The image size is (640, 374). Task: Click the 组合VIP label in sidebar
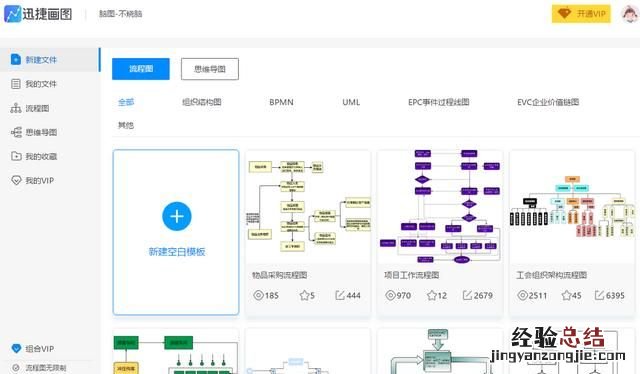[x=40, y=349]
